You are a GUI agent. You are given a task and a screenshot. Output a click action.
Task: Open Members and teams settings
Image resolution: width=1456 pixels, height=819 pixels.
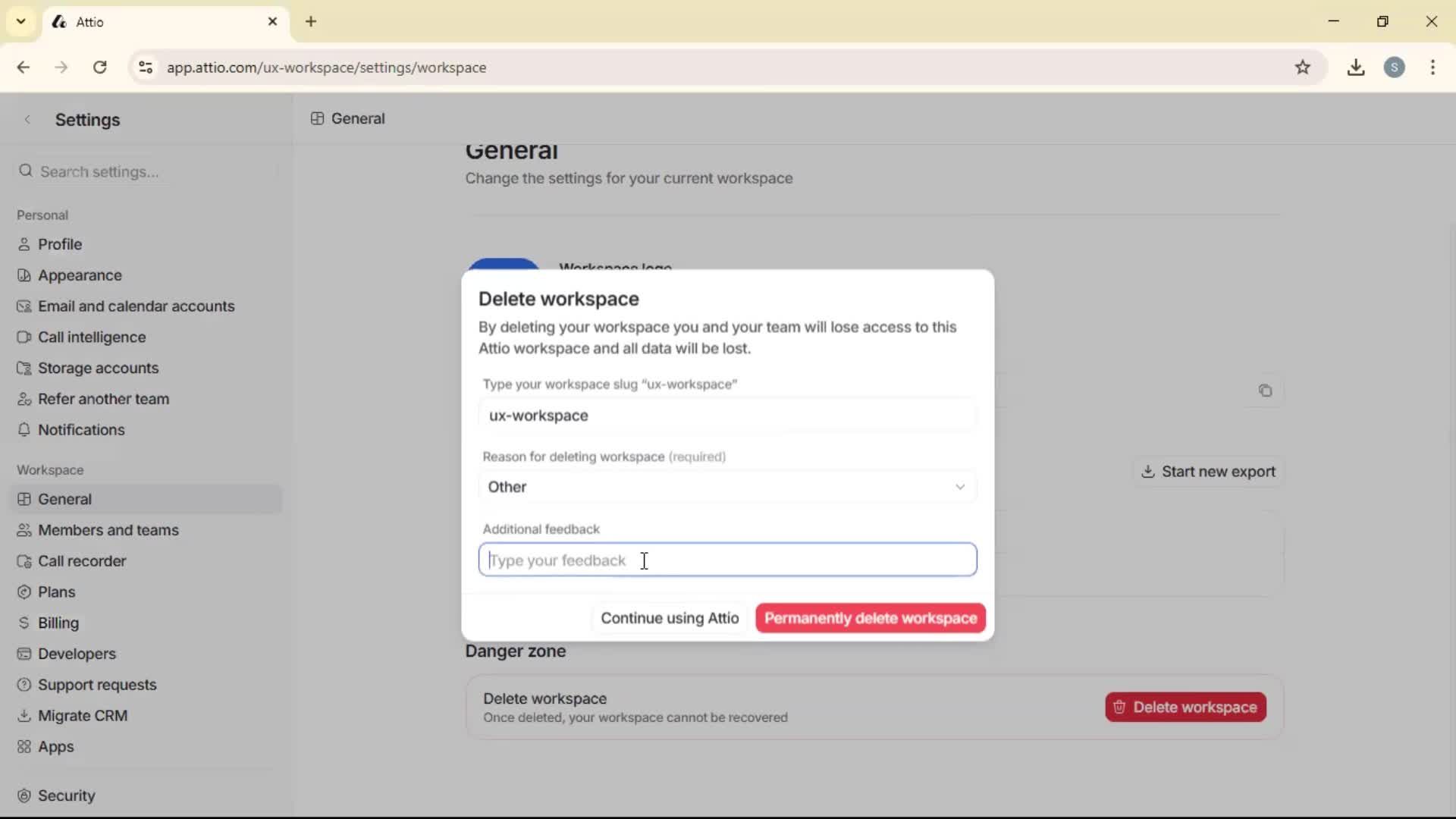point(108,530)
